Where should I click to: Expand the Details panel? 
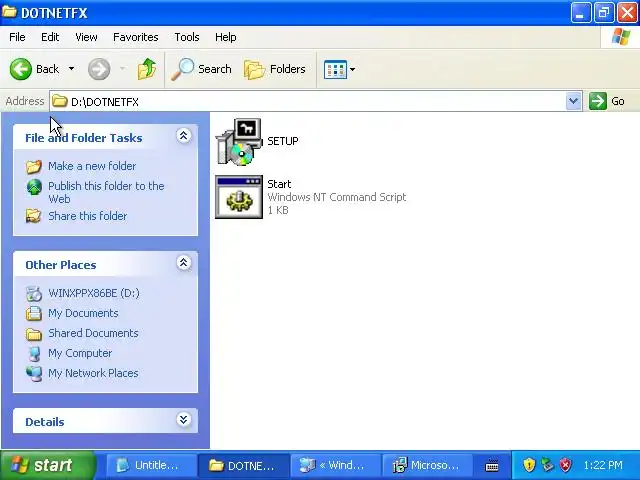tap(184, 419)
